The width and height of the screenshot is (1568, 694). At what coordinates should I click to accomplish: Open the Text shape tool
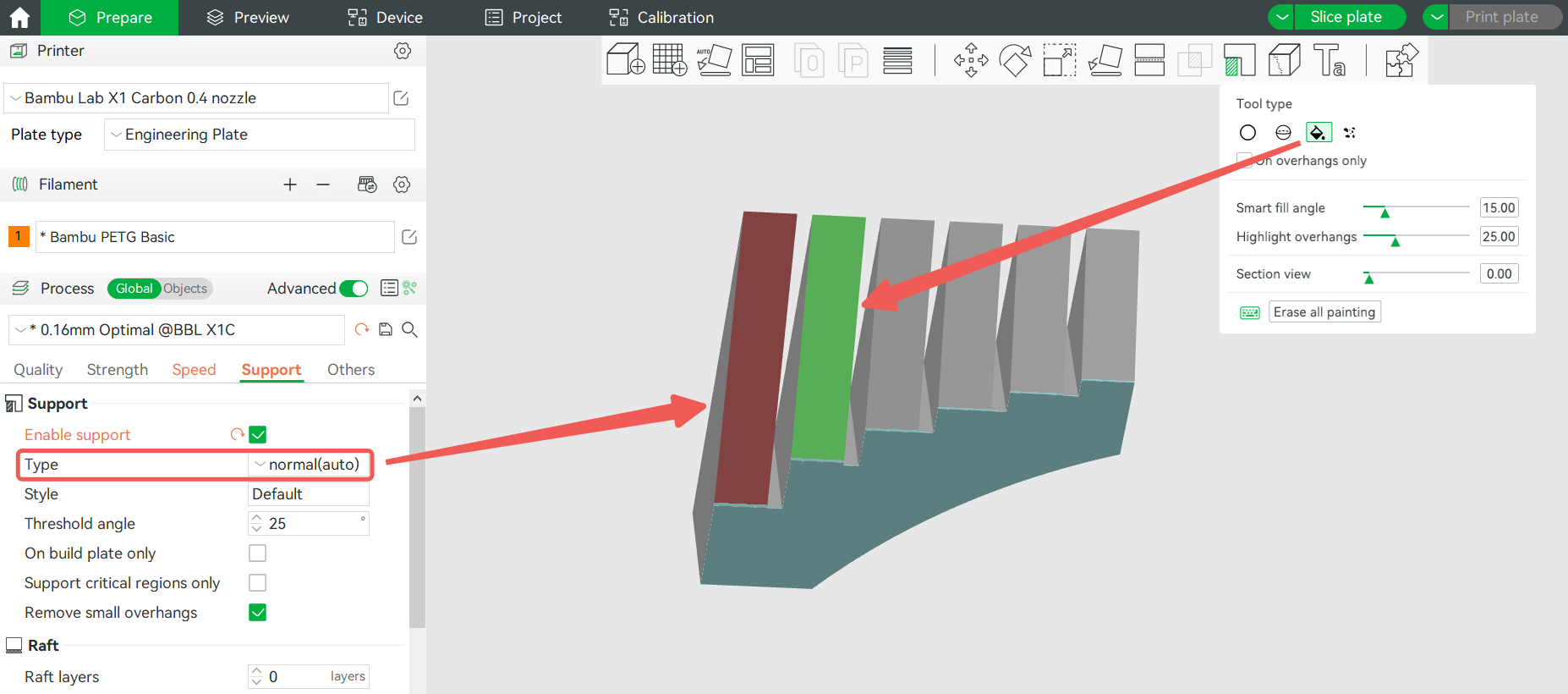(1329, 60)
